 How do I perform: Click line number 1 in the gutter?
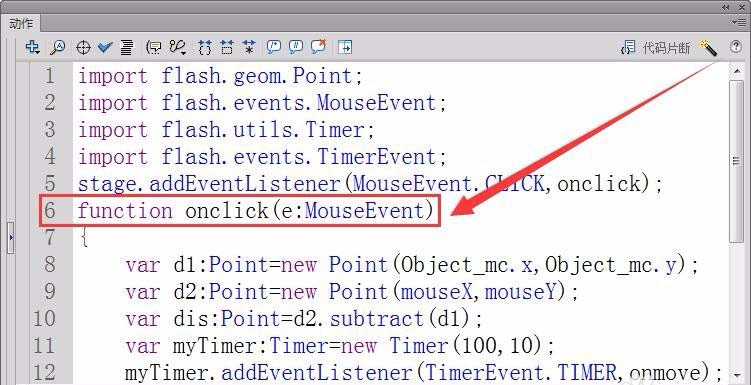[x=50, y=76]
